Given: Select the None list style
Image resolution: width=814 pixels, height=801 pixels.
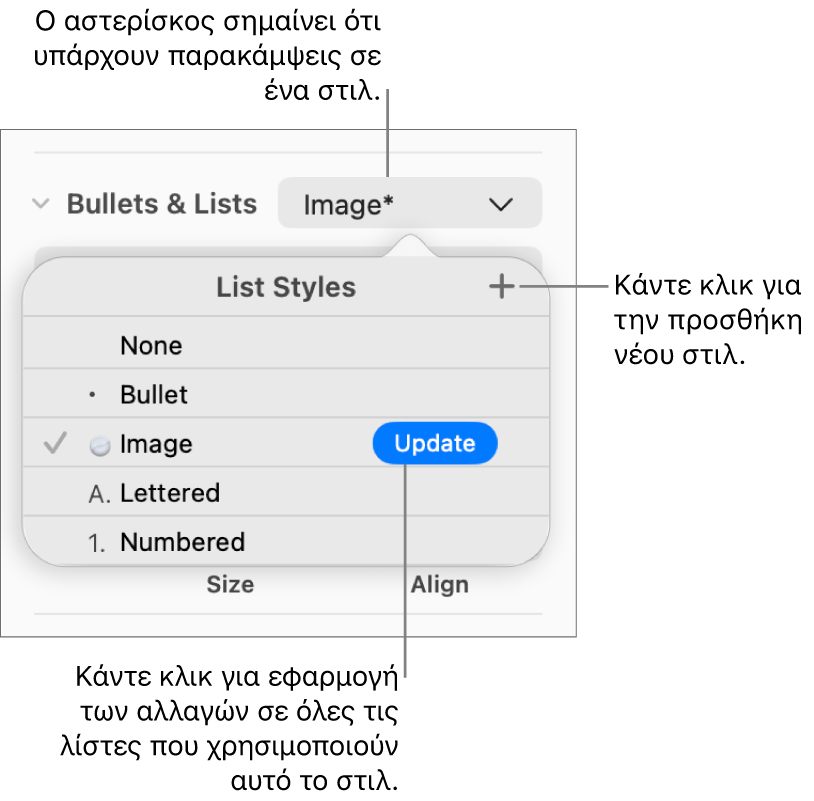Looking at the screenshot, I should coord(151,346).
